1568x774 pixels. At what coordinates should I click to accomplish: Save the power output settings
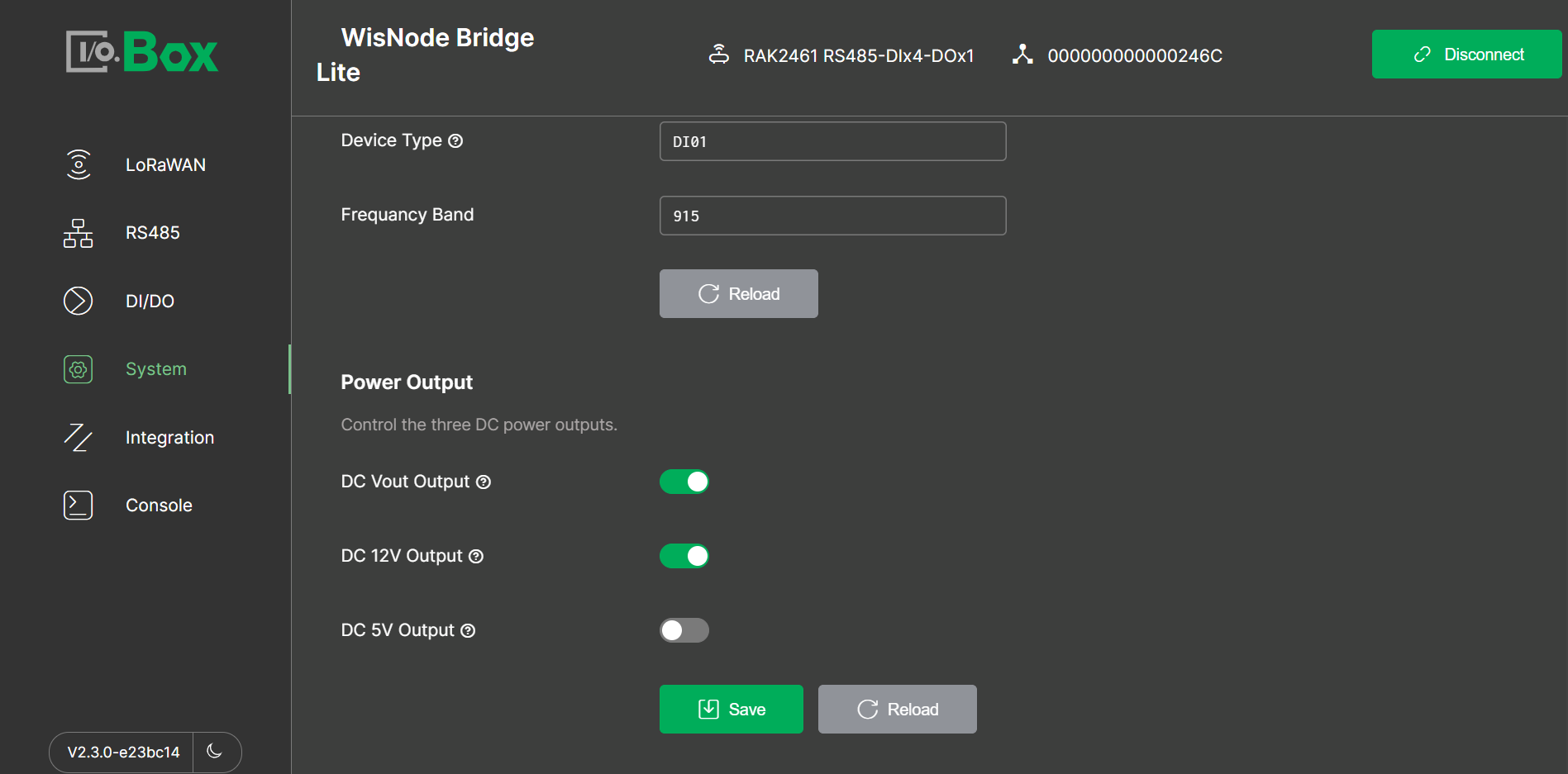[x=731, y=709]
